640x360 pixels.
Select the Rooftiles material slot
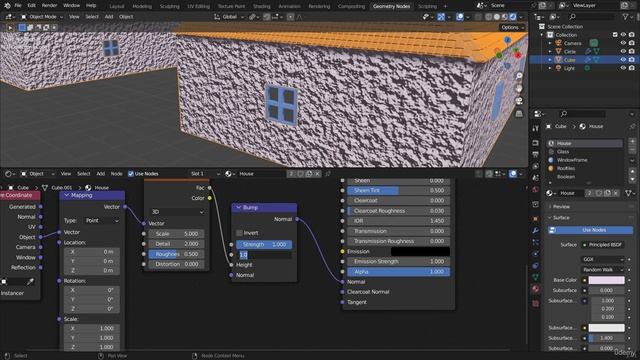tap(584, 168)
